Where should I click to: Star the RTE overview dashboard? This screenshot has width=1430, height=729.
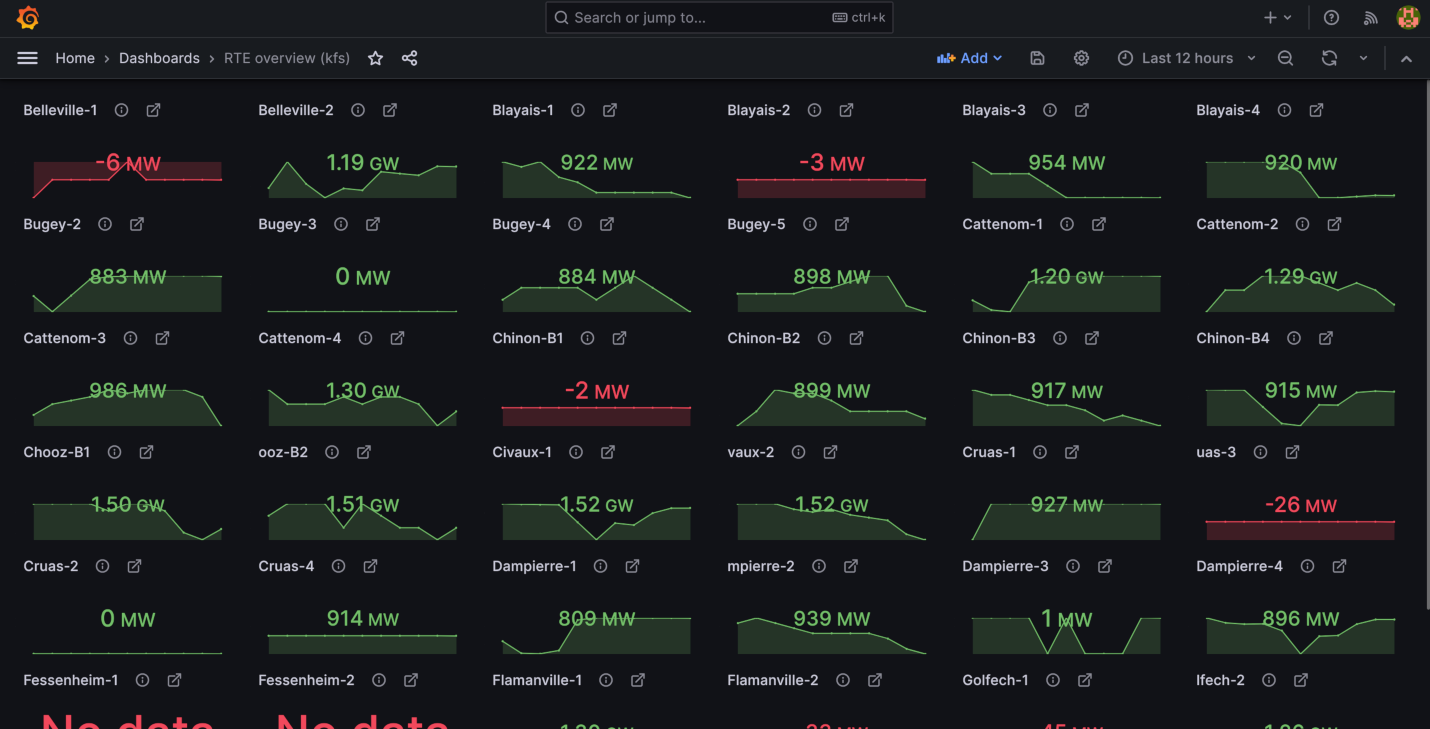[x=375, y=58]
